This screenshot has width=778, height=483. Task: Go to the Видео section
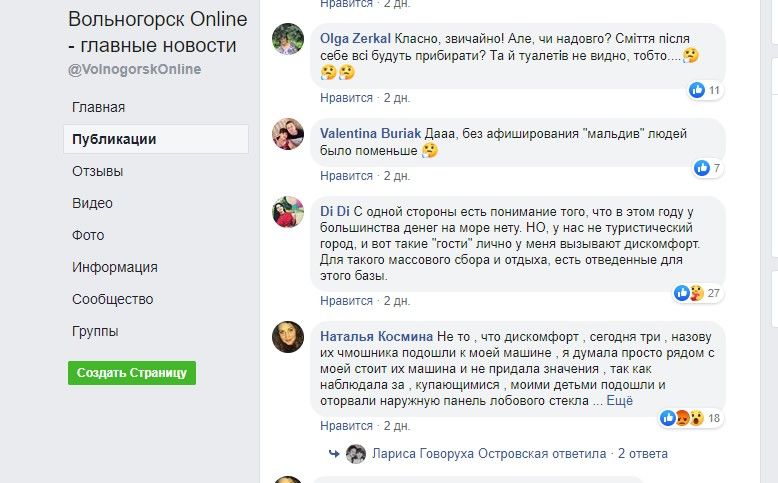pos(92,203)
